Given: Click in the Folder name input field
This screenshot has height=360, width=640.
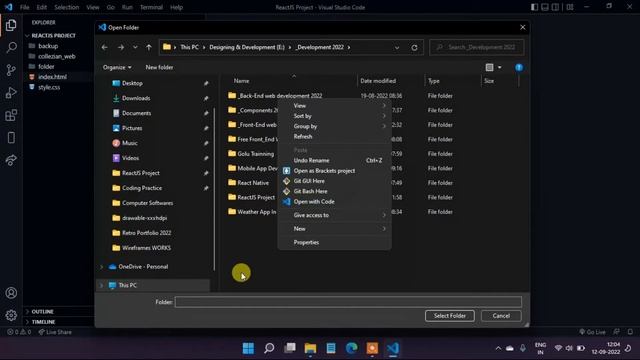Looking at the screenshot, I should click(x=348, y=302).
